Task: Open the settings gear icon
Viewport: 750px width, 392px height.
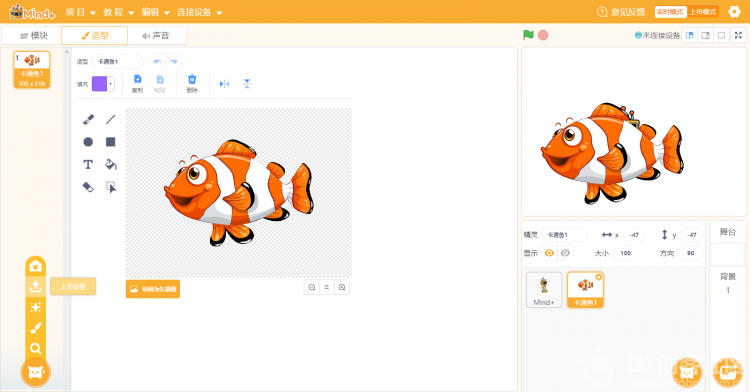Action: pyautogui.click(x=734, y=11)
